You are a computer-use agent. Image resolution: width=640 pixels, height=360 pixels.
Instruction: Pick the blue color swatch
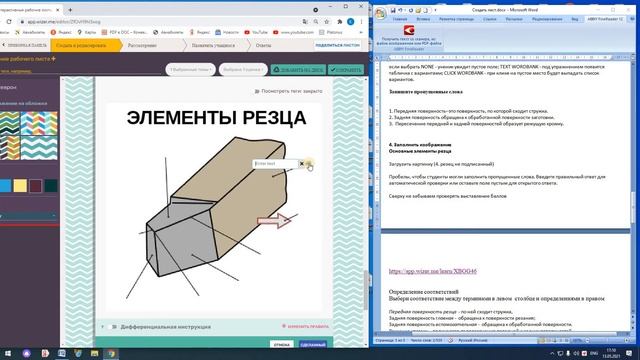click(5, 186)
